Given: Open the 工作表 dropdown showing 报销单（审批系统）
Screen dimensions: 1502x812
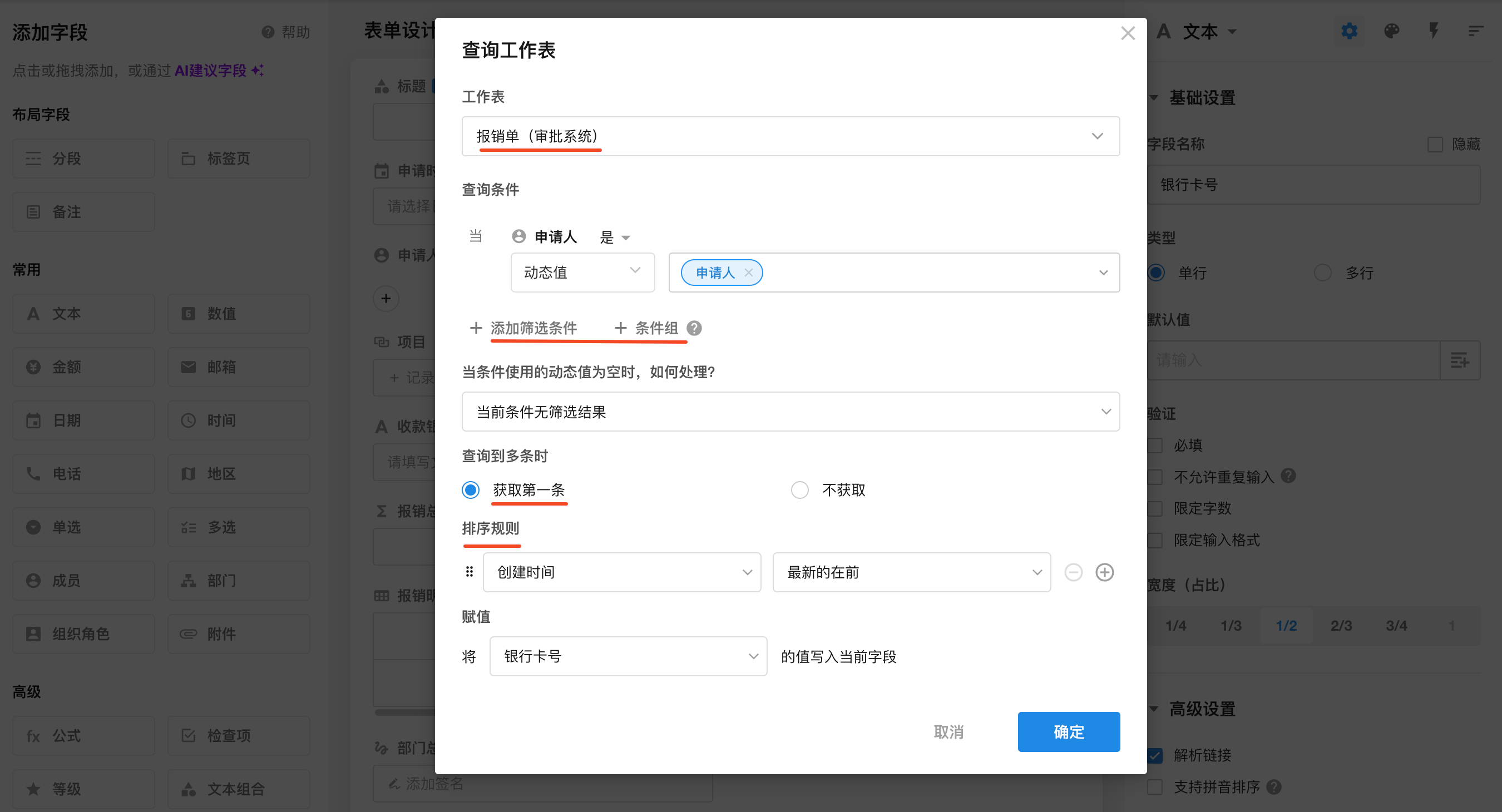Looking at the screenshot, I should (790, 136).
